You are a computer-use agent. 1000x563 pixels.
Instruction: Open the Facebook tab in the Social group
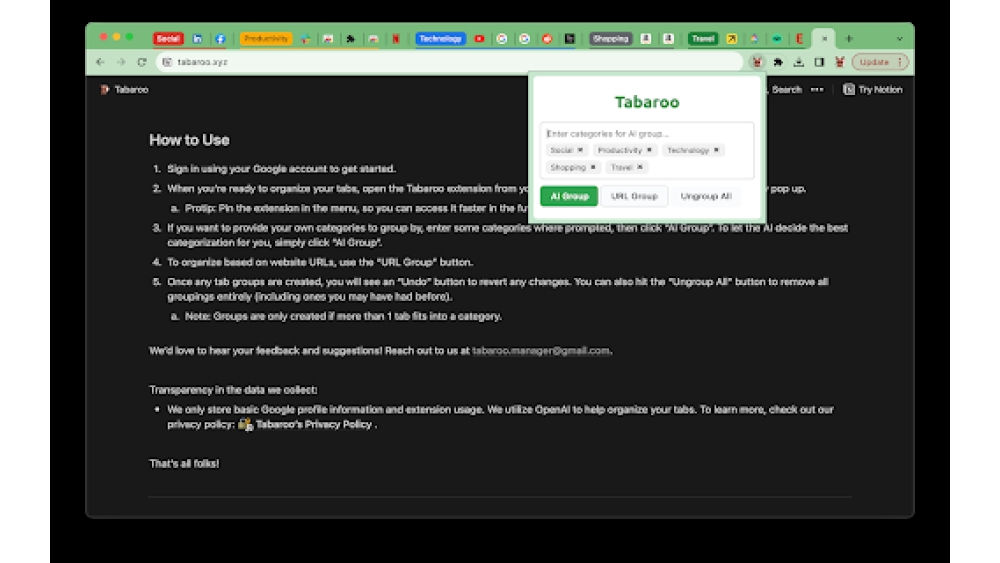(220, 39)
